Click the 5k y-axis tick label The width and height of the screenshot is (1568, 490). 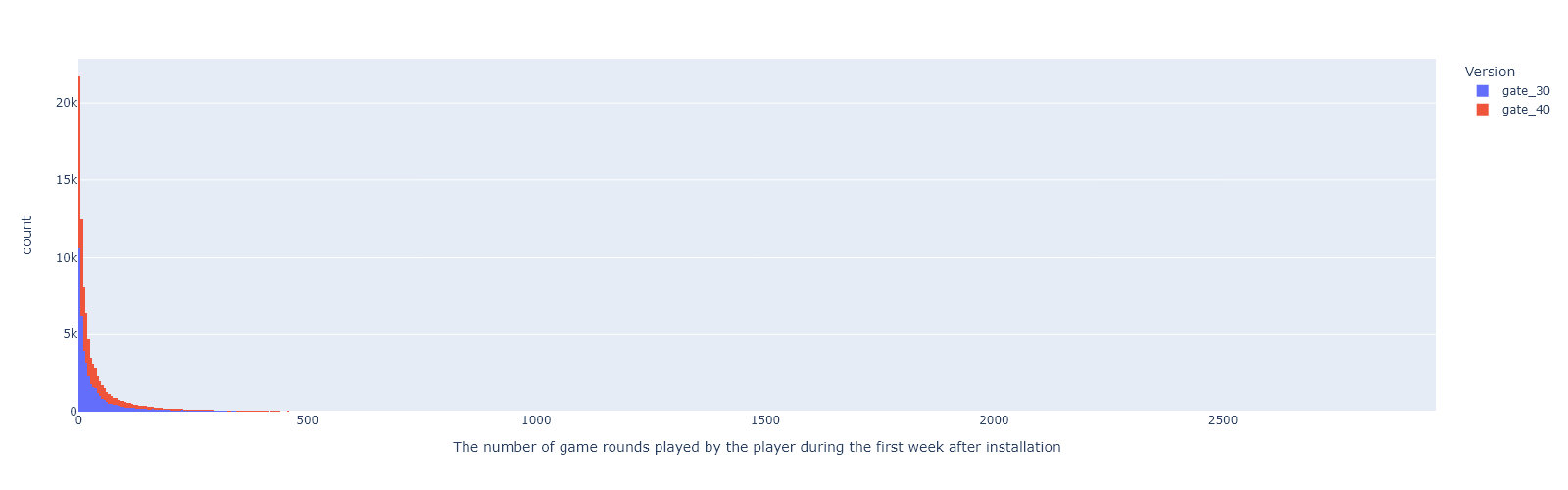69,334
